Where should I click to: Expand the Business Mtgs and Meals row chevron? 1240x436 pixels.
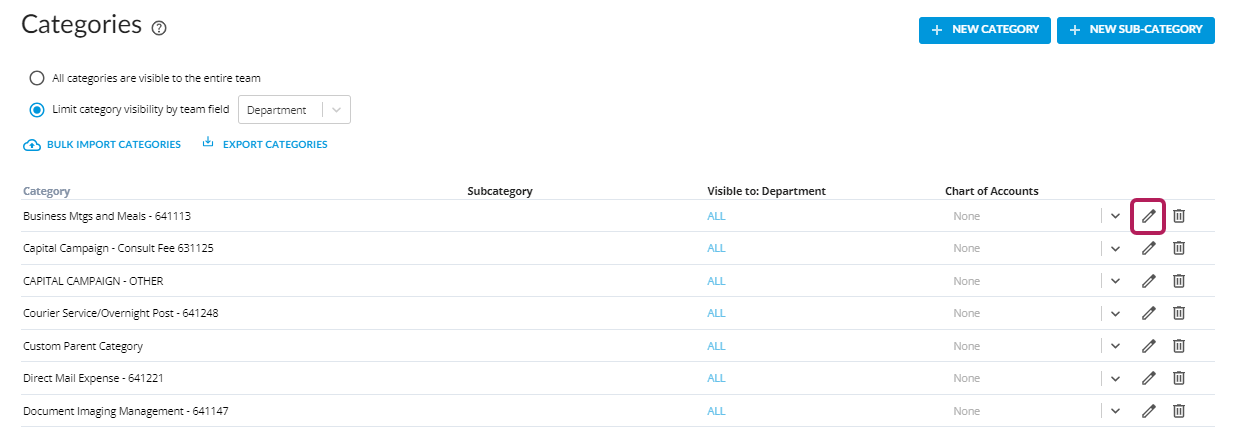coord(1115,216)
